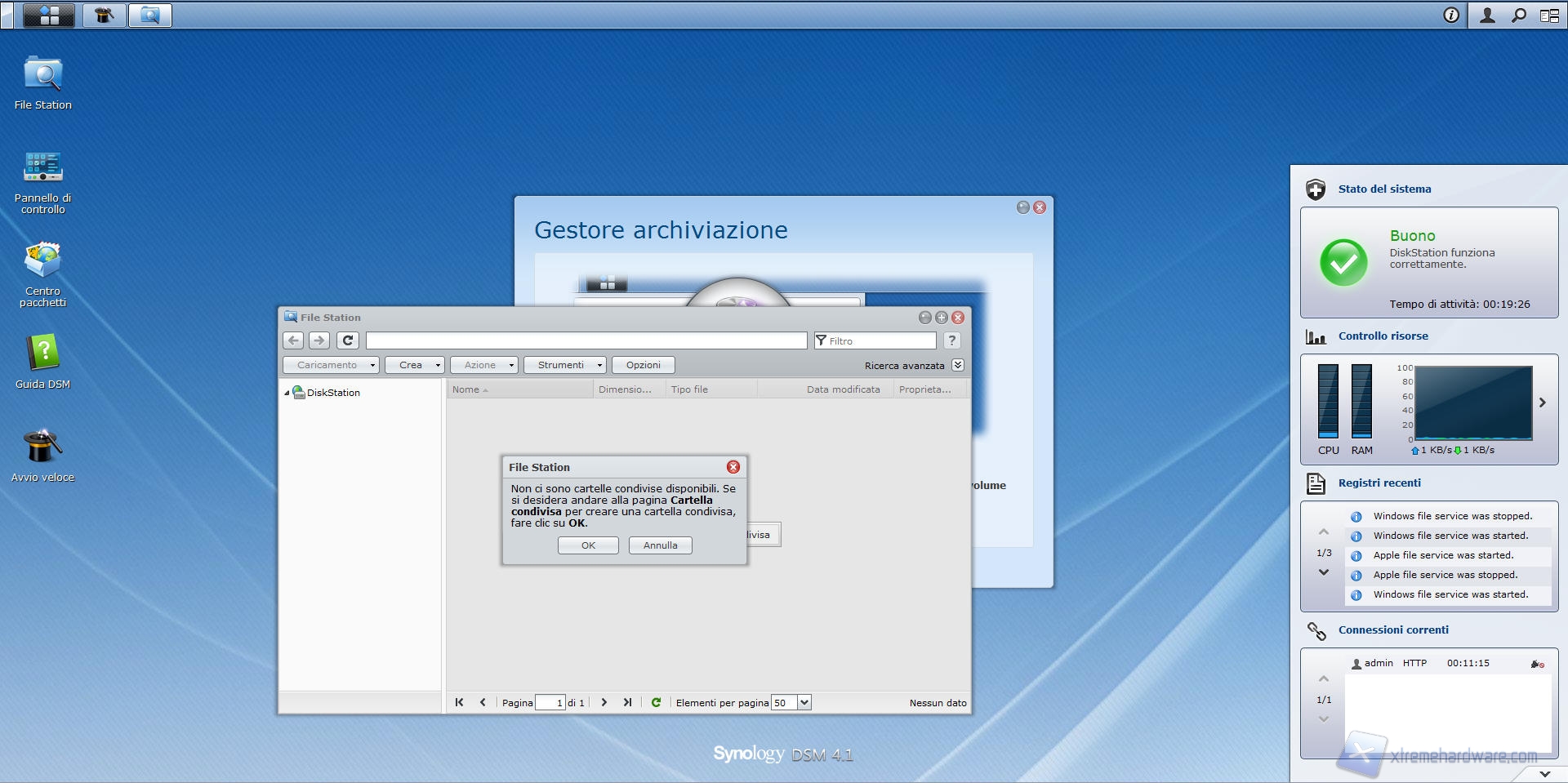This screenshot has width=1568, height=783.
Task: Open the Guida DSM help icon
Action: 42,354
